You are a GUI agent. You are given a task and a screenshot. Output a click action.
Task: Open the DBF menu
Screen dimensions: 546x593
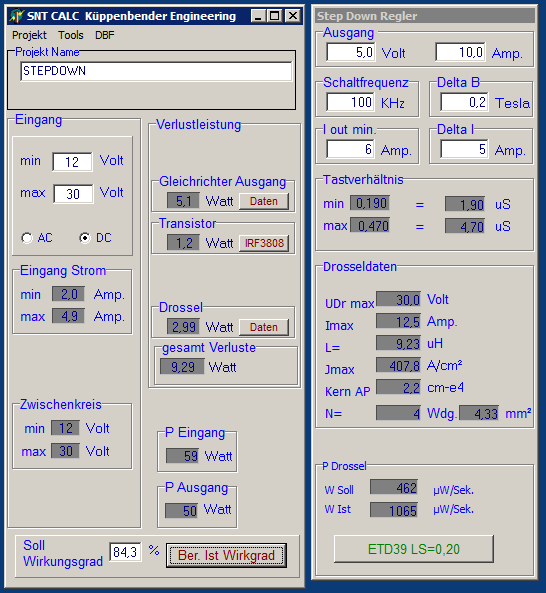coord(105,35)
